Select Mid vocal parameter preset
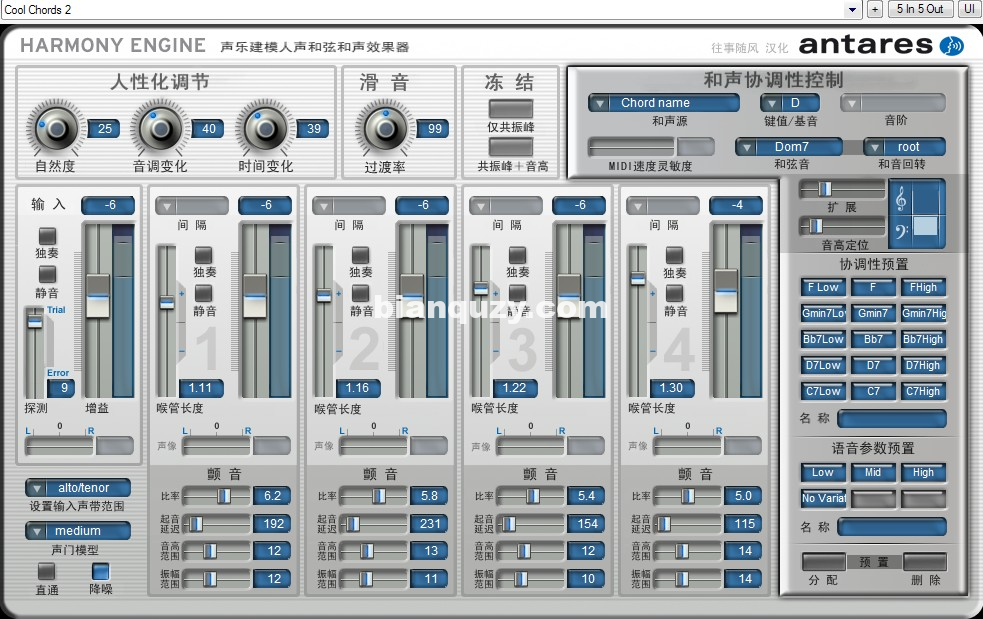 [873, 472]
